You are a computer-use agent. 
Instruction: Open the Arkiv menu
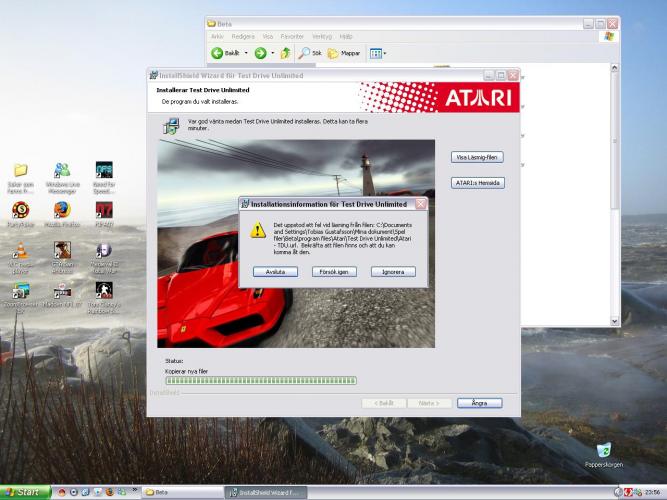218,35
